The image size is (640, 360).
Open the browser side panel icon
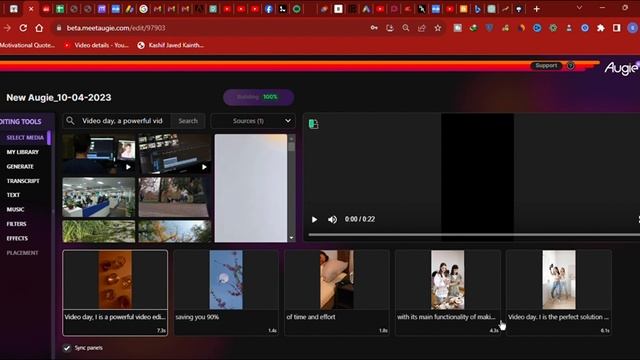point(616,28)
